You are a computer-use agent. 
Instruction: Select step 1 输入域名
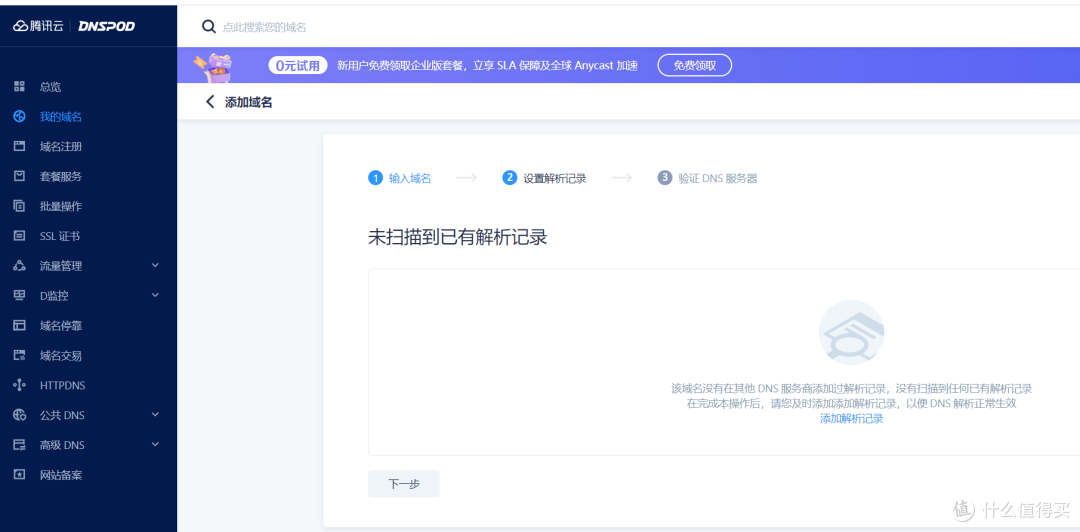[x=399, y=178]
